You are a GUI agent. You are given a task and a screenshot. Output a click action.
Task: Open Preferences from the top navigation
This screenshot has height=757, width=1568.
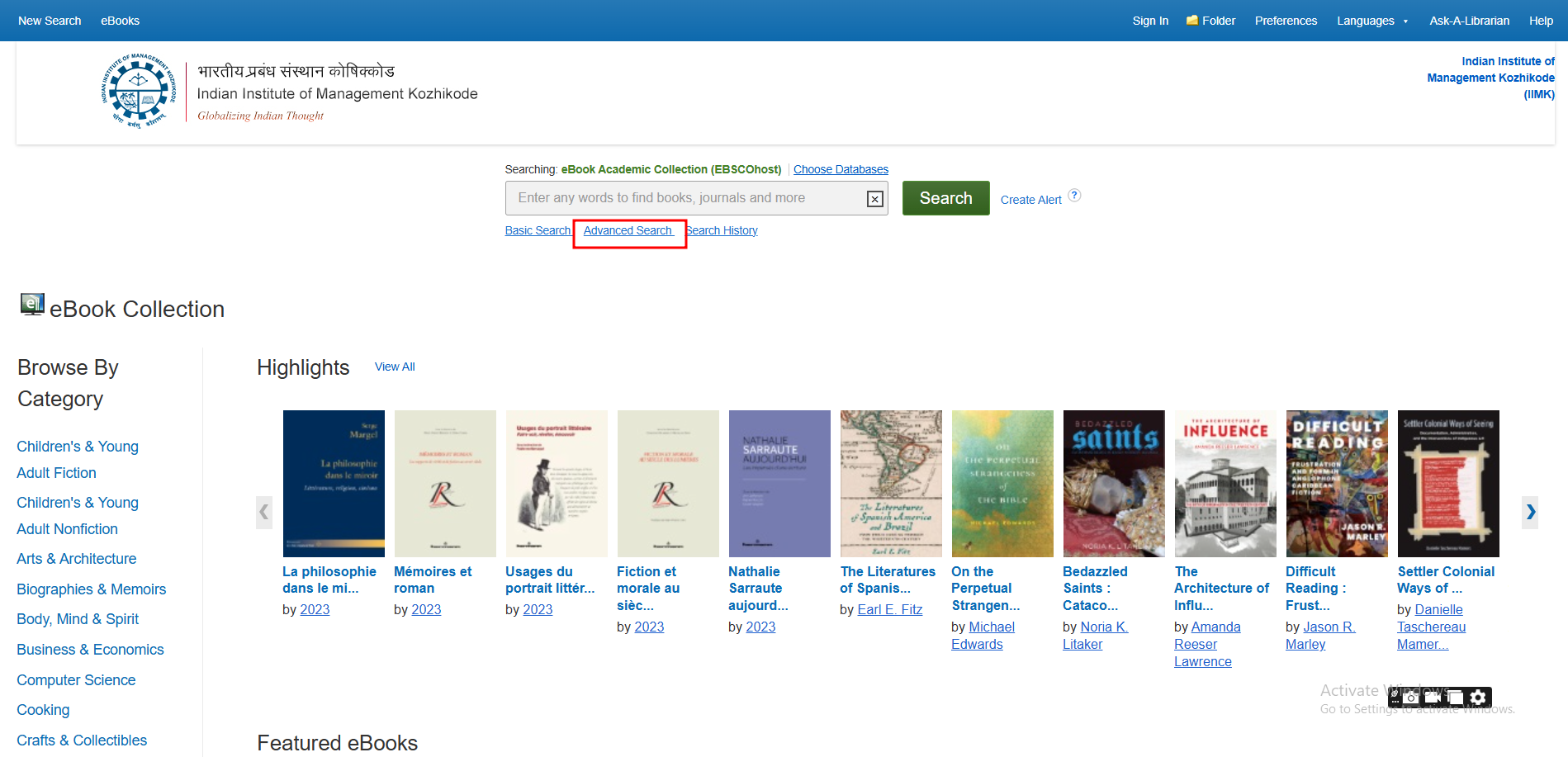(x=1286, y=21)
